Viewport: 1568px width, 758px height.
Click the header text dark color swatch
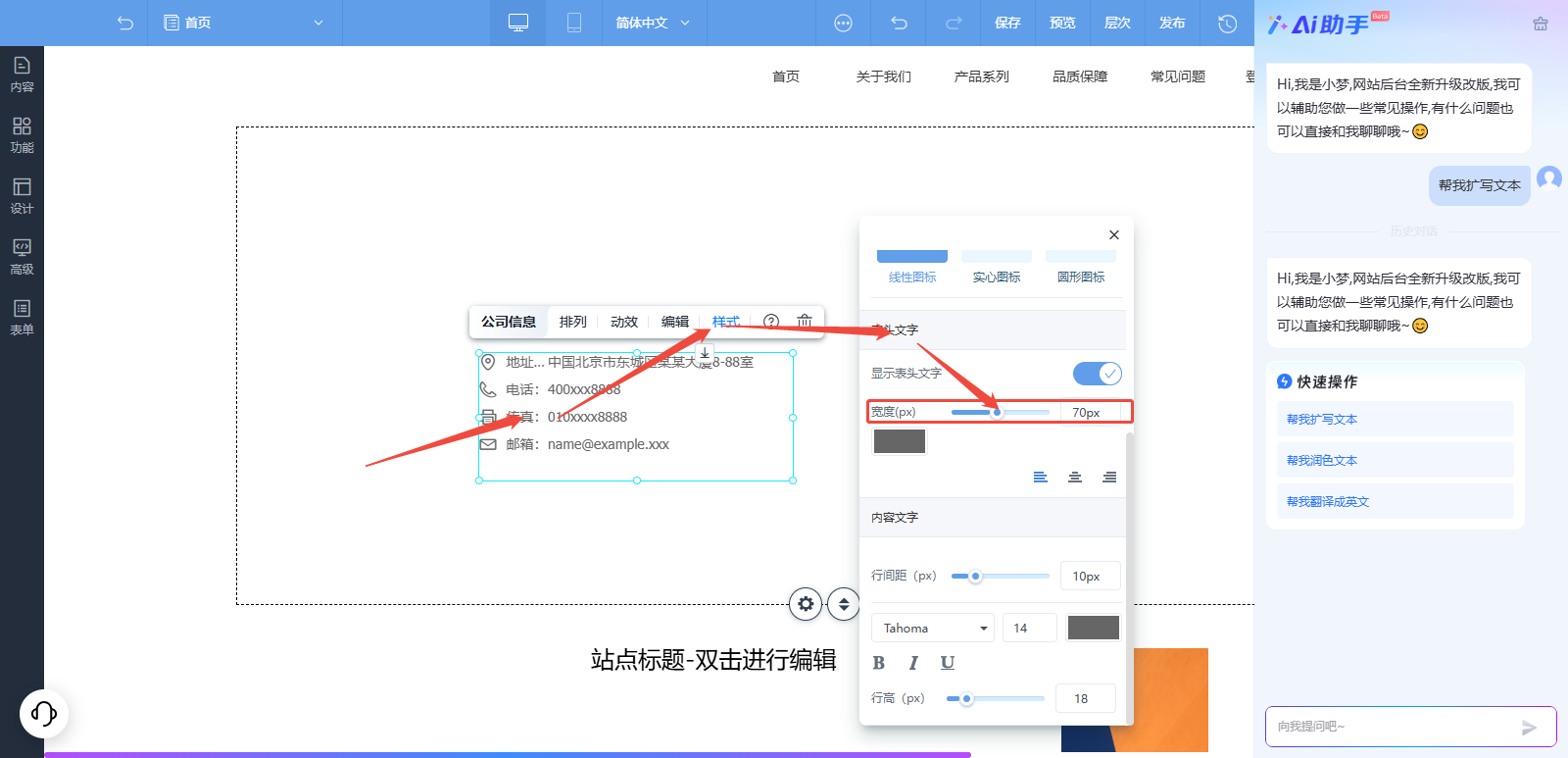900,441
